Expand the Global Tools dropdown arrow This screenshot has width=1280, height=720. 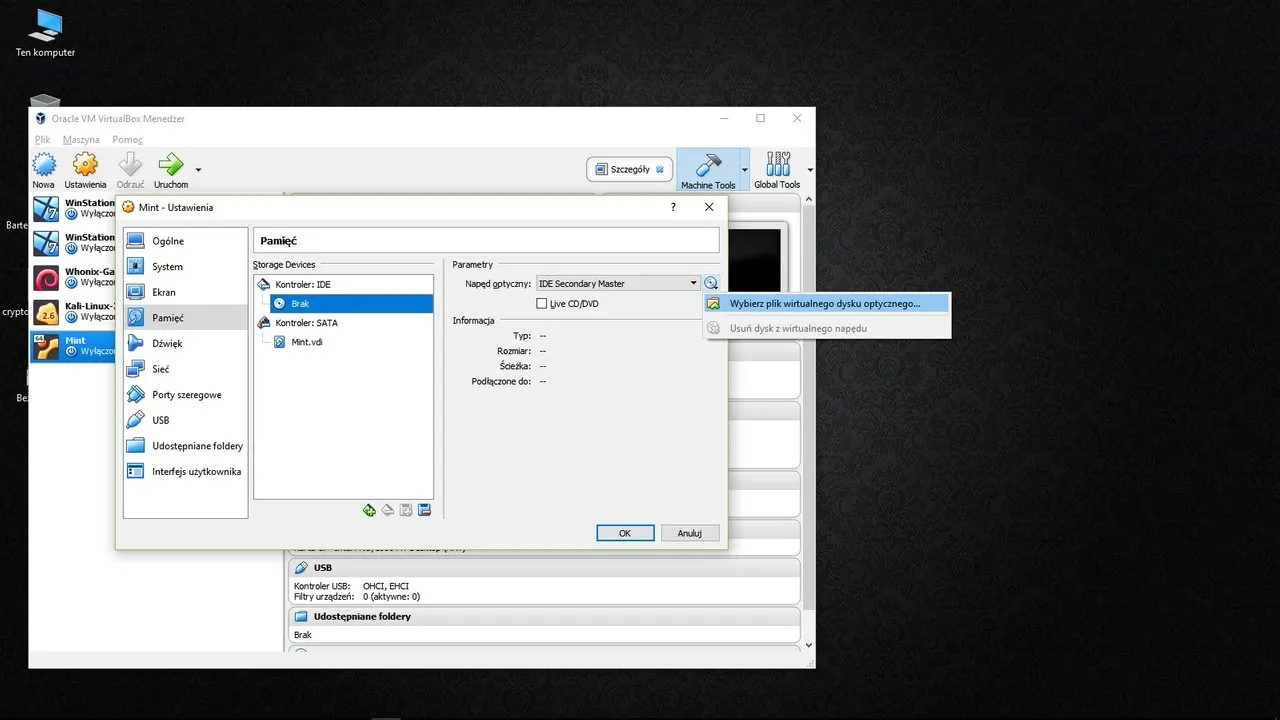(x=809, y=170)
